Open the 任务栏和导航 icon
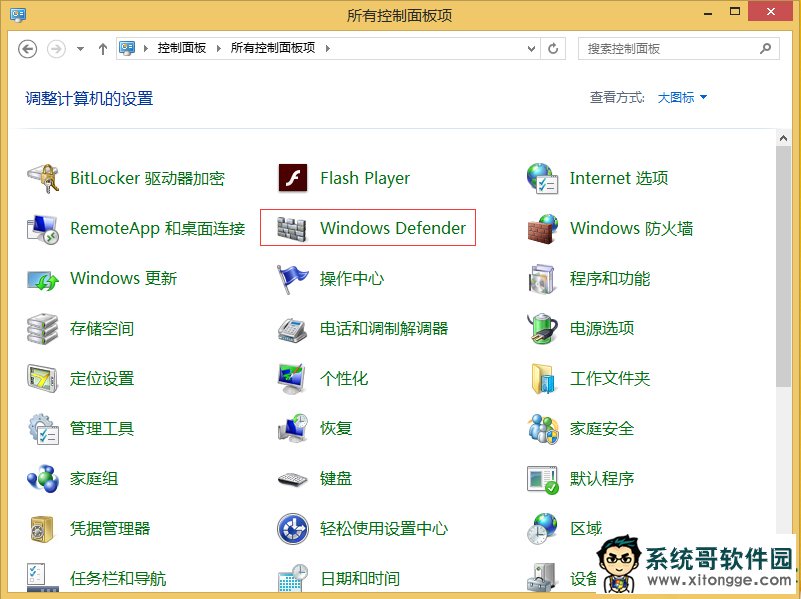Screen dimensions: 801x599 43,578
